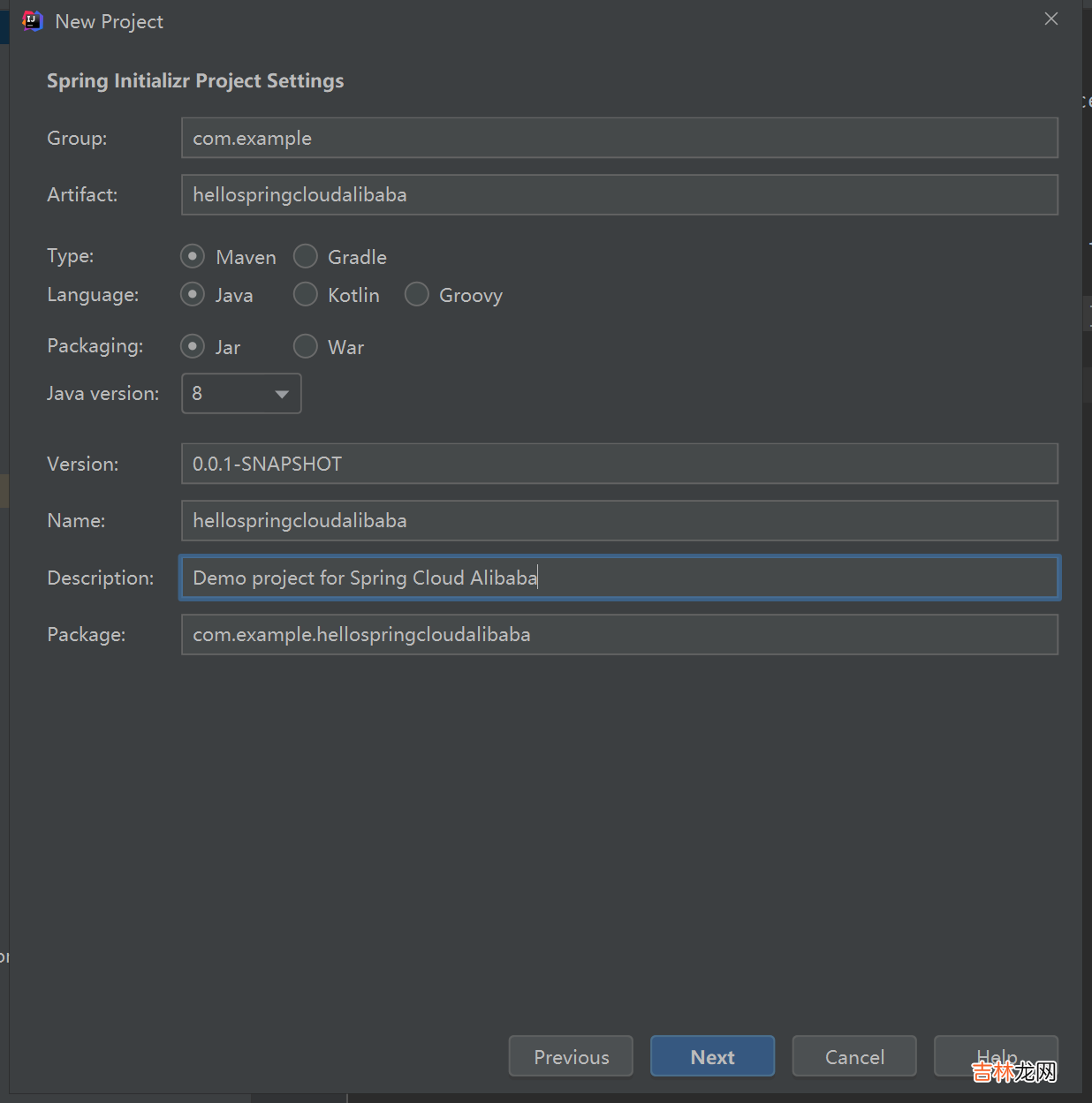This screenshot has height=1103, width=1092.
Task: Click the IntelliJ IDEA logo icon
Action: point(32,21)
